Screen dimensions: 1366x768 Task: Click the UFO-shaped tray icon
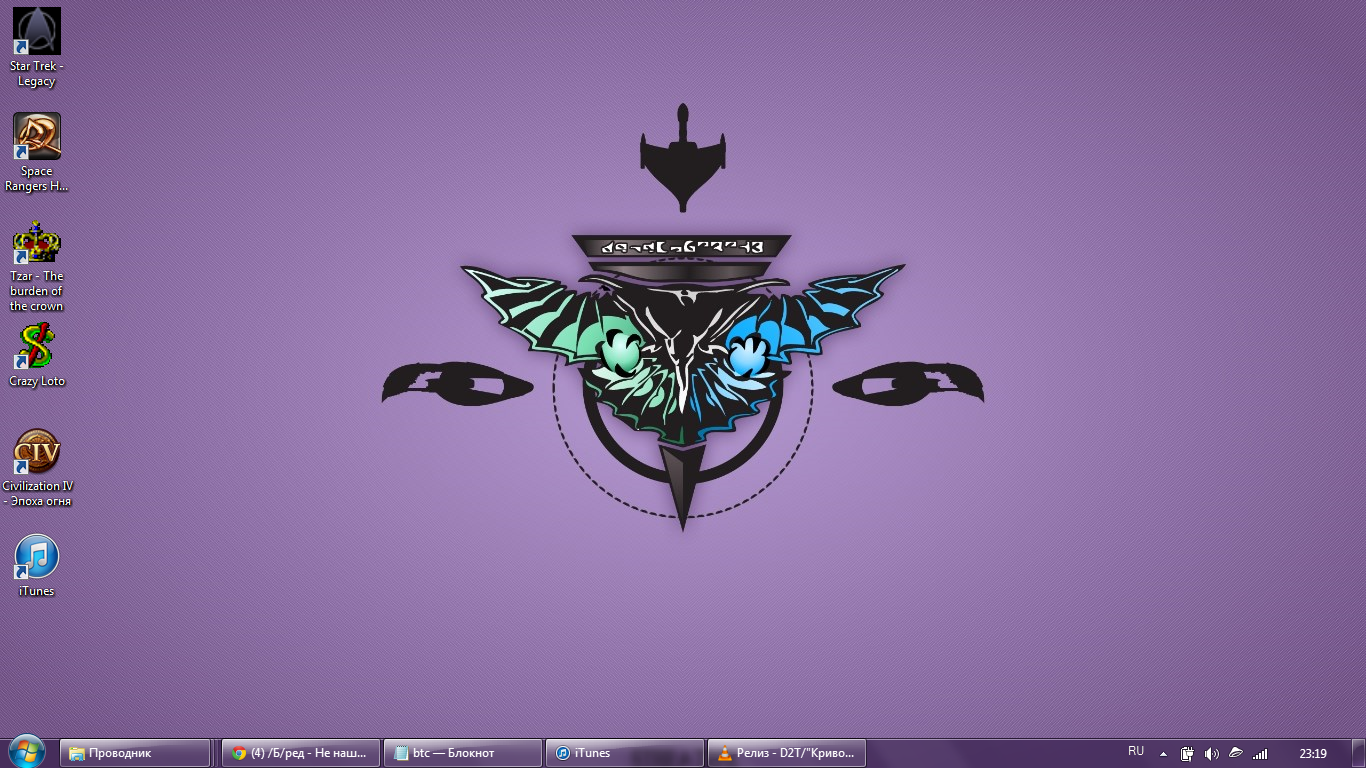[1236, 753]
